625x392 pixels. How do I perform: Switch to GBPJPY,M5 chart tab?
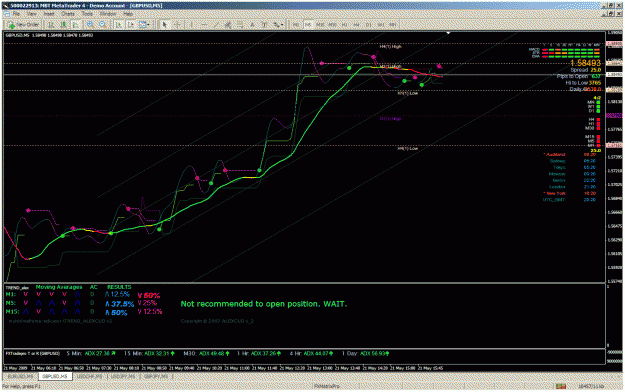156,376
